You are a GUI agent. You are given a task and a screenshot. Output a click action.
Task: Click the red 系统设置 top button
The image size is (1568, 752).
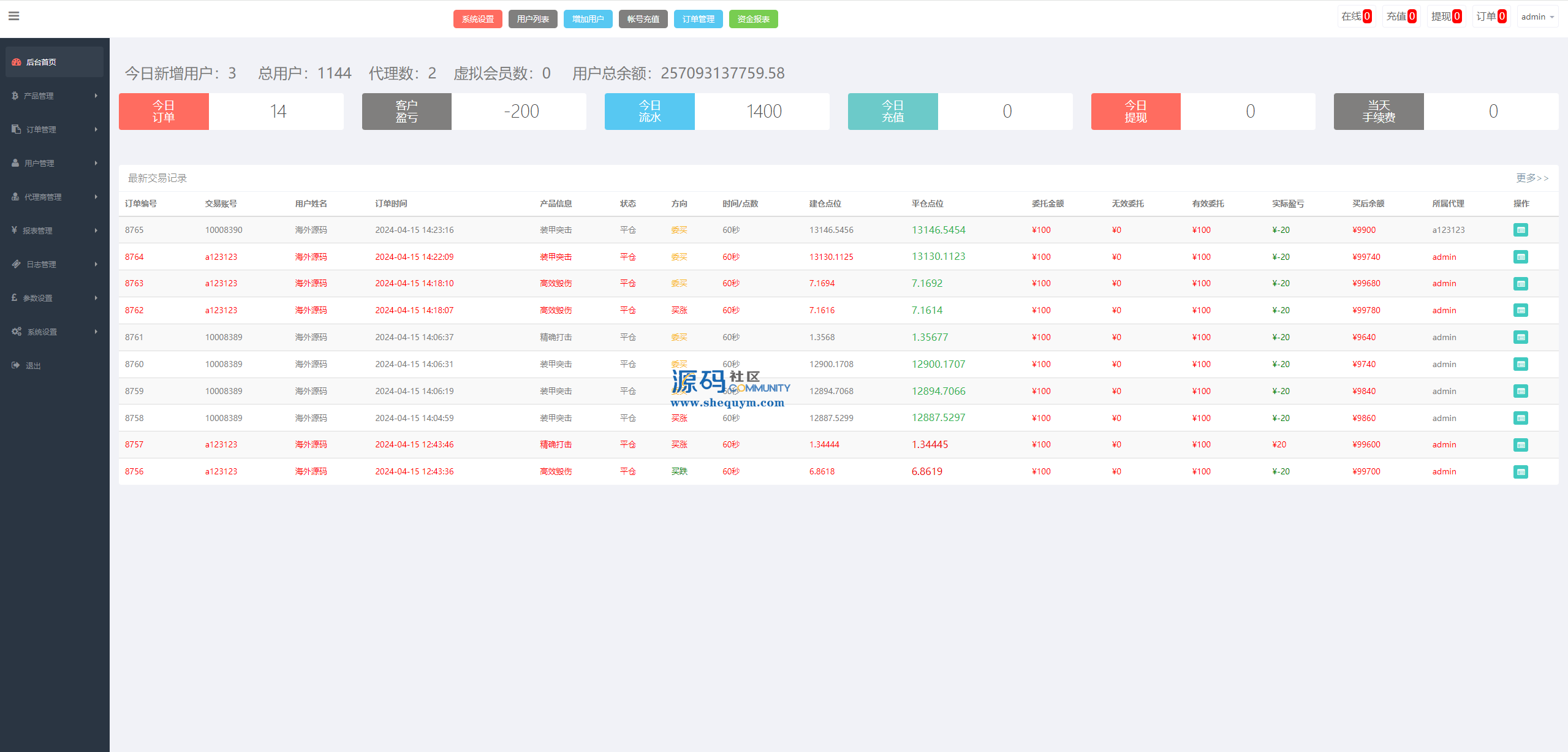click(477, 19)
